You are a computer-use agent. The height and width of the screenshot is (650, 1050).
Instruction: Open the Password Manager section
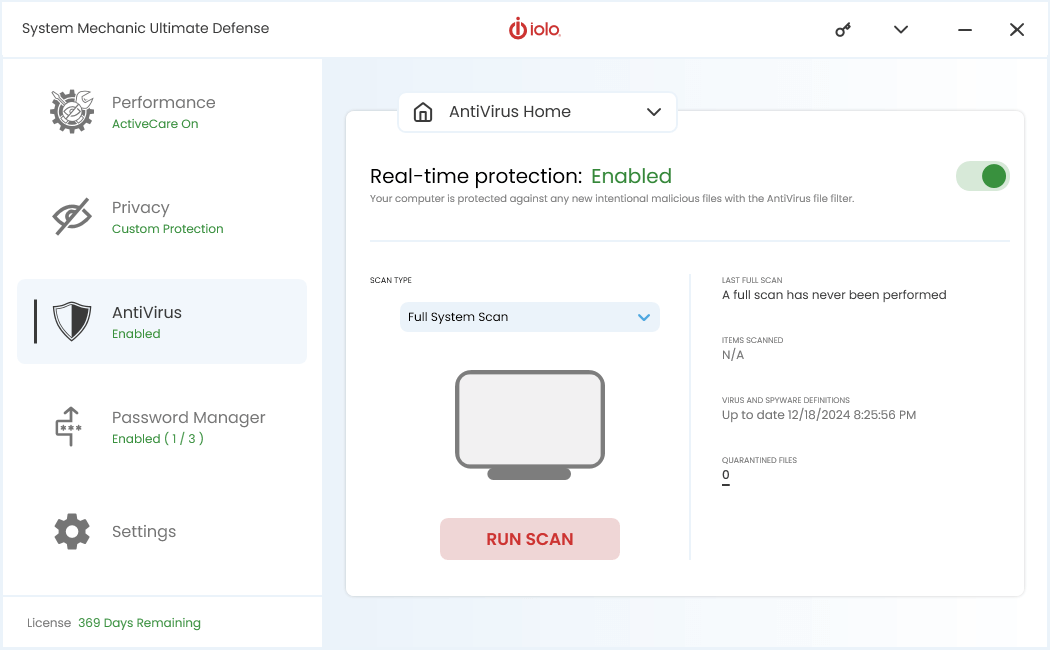click(188, 417)
